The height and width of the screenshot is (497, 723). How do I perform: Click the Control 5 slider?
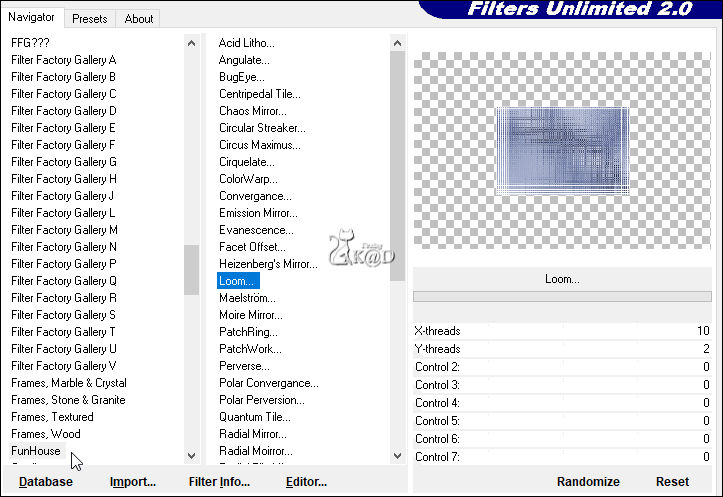click(562, 421)
